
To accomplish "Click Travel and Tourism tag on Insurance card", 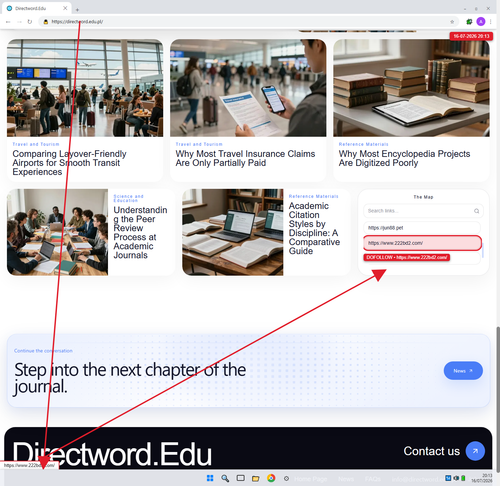I will (199, 144).
